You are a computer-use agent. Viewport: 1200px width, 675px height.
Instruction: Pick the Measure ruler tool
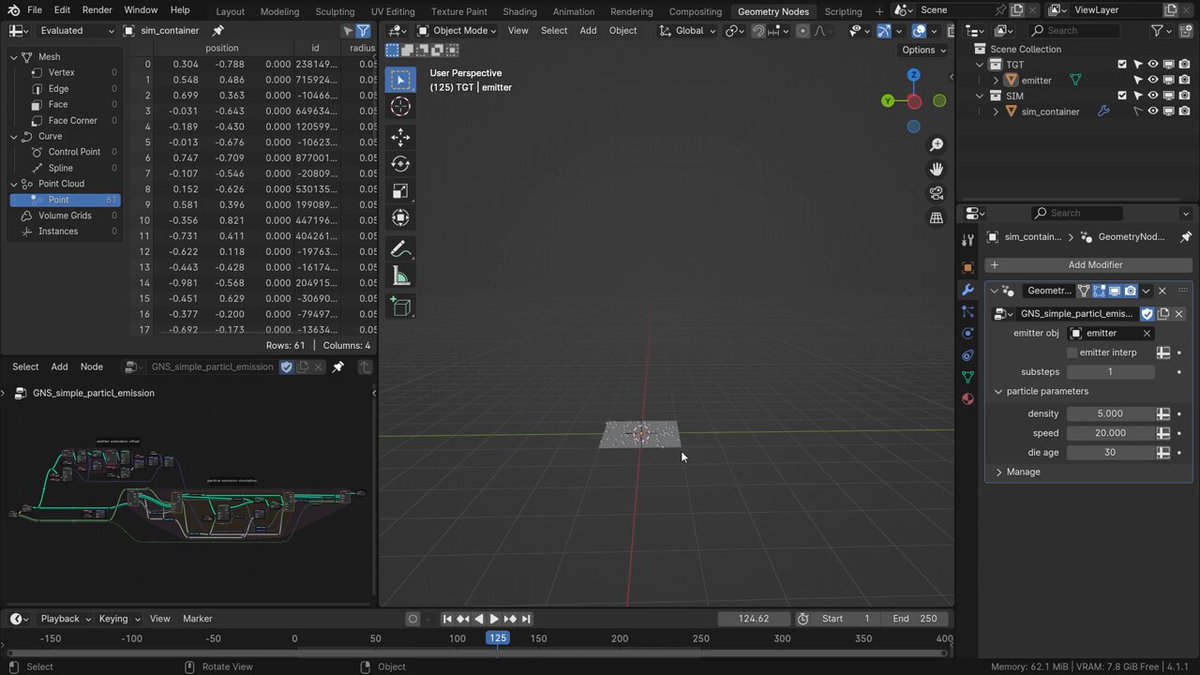[400, 276]
